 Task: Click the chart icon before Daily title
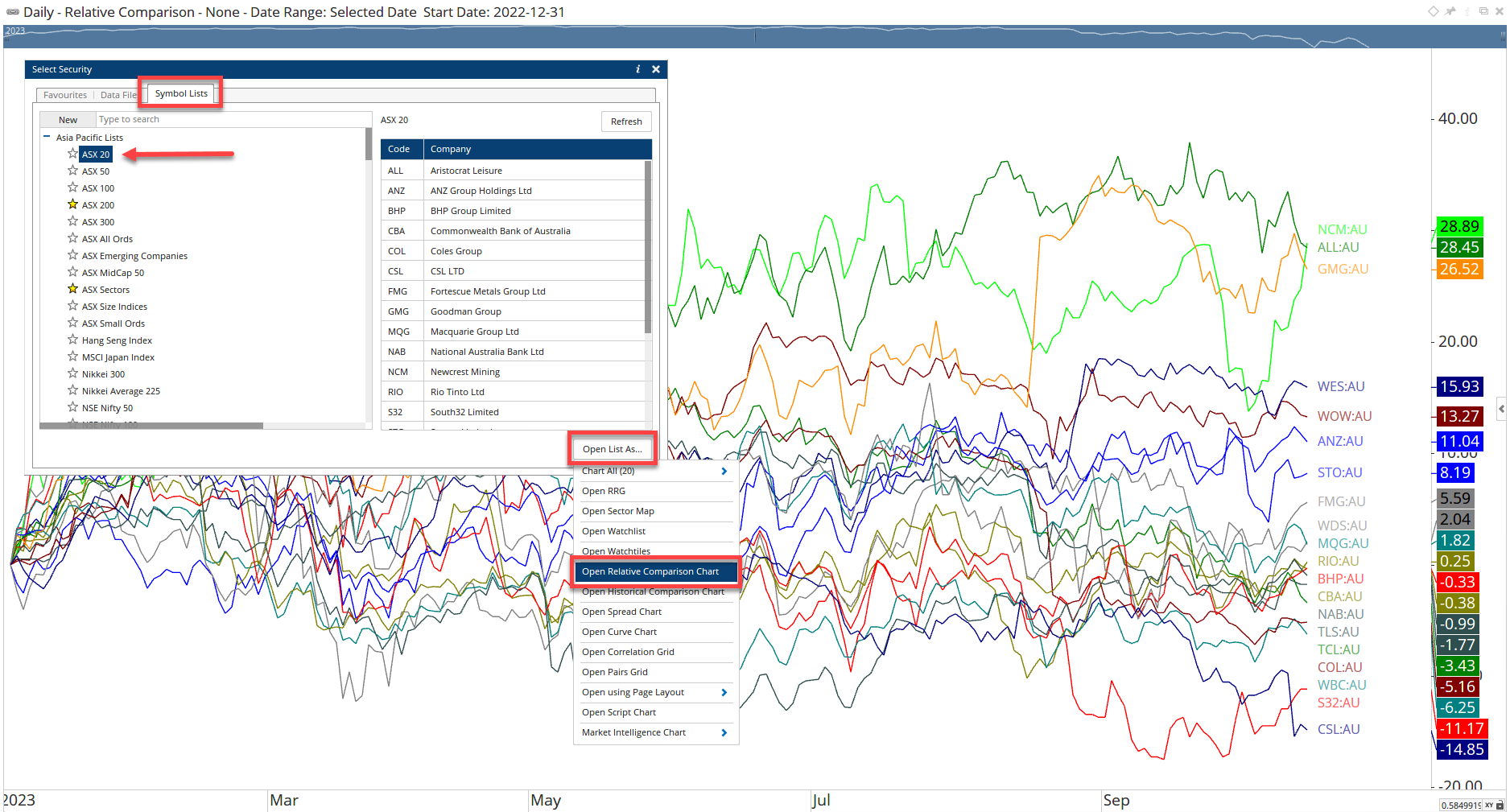13,12
